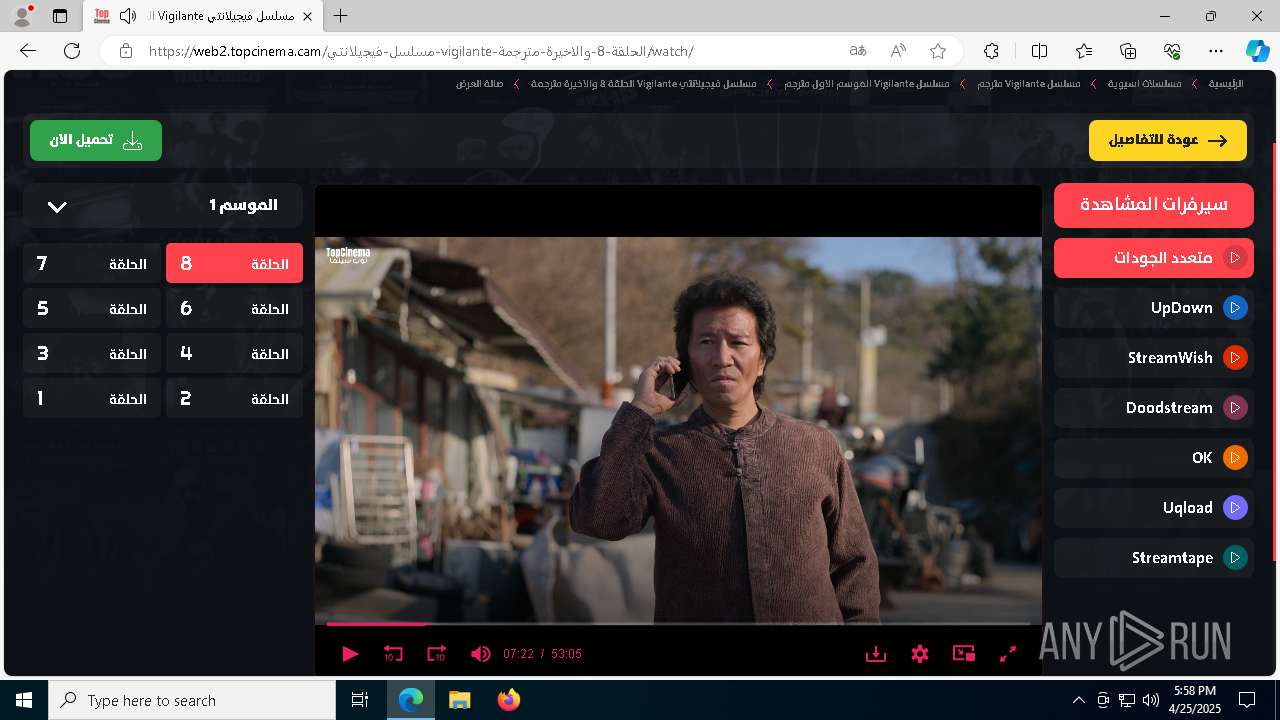Screen dimensions: 1280x720
Task: Start Read aloud from address bar
Action: coord(898,51)
